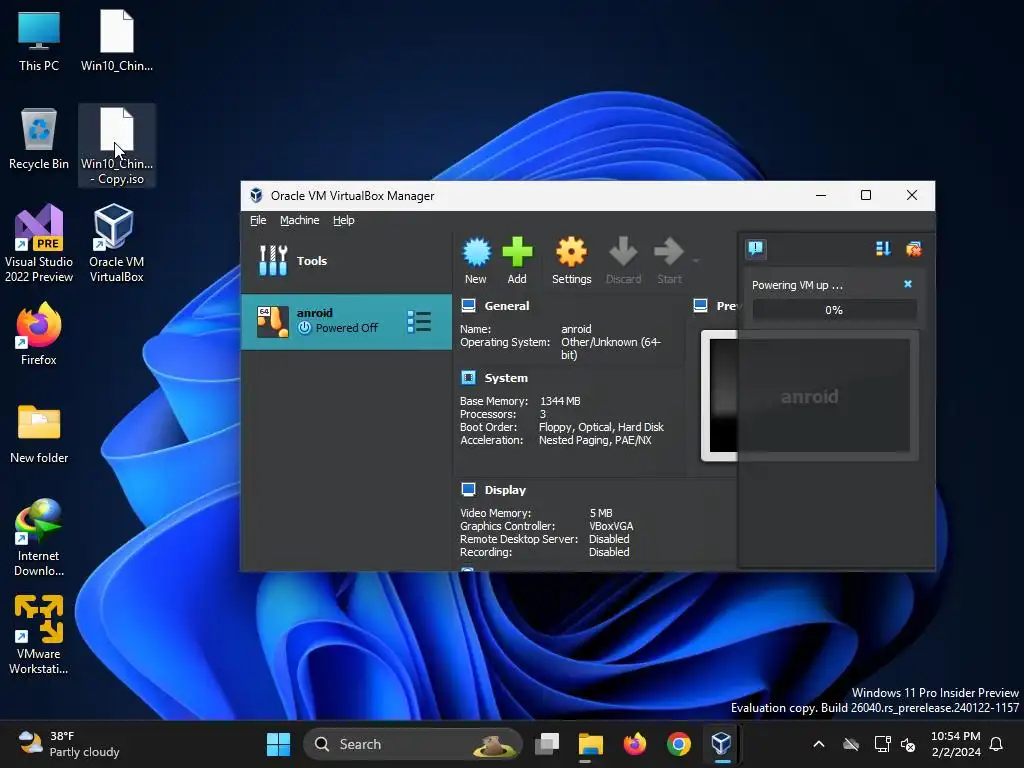Select the anroid virtual machine entry
Screen dimensions: 1024x768
(x=346, y=321)
